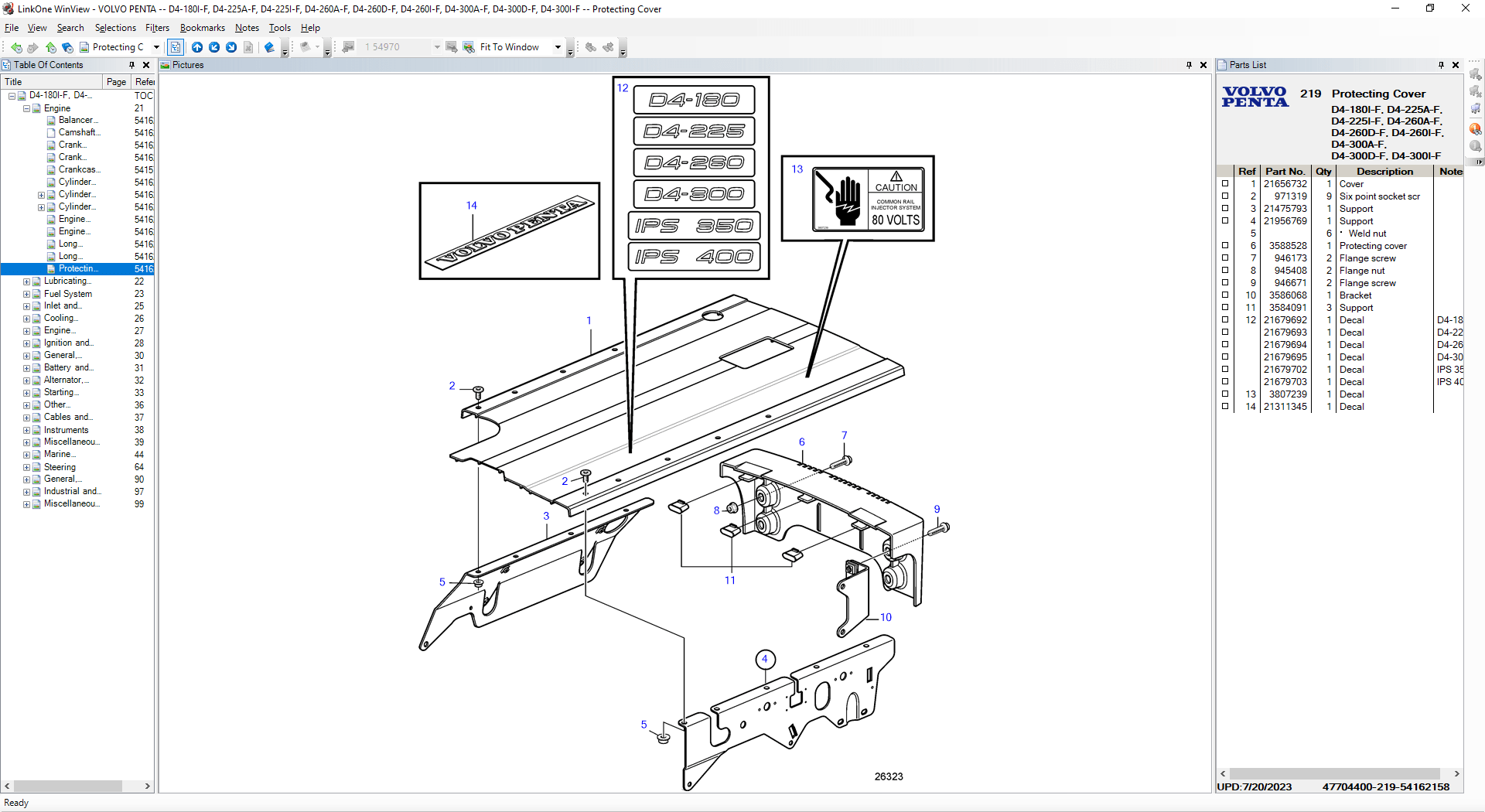
Task: Click the previous picture icon in toolbar
Action: click(x=348, y=47)
